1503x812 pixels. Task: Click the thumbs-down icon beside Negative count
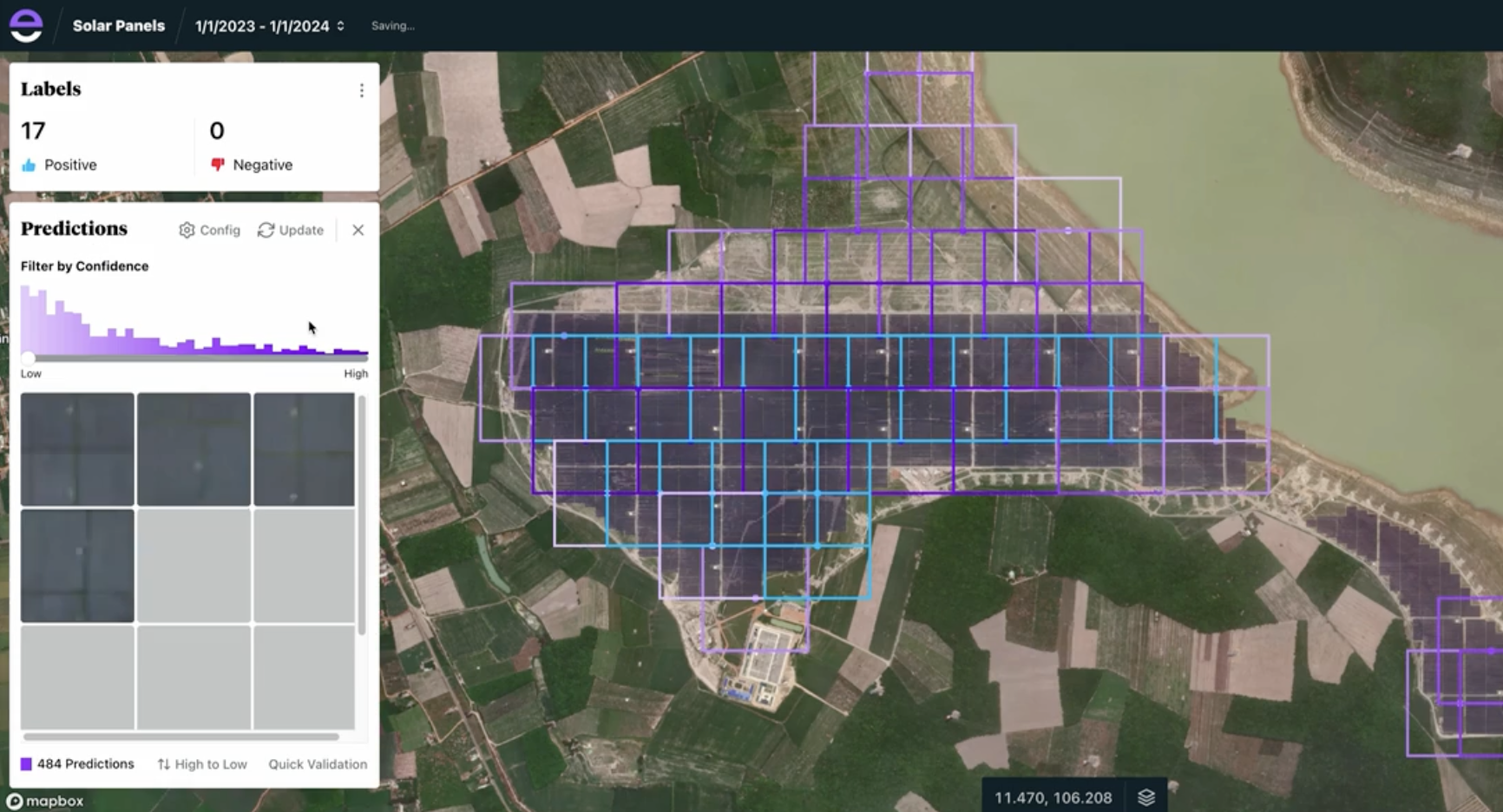(x=217, y=163)
